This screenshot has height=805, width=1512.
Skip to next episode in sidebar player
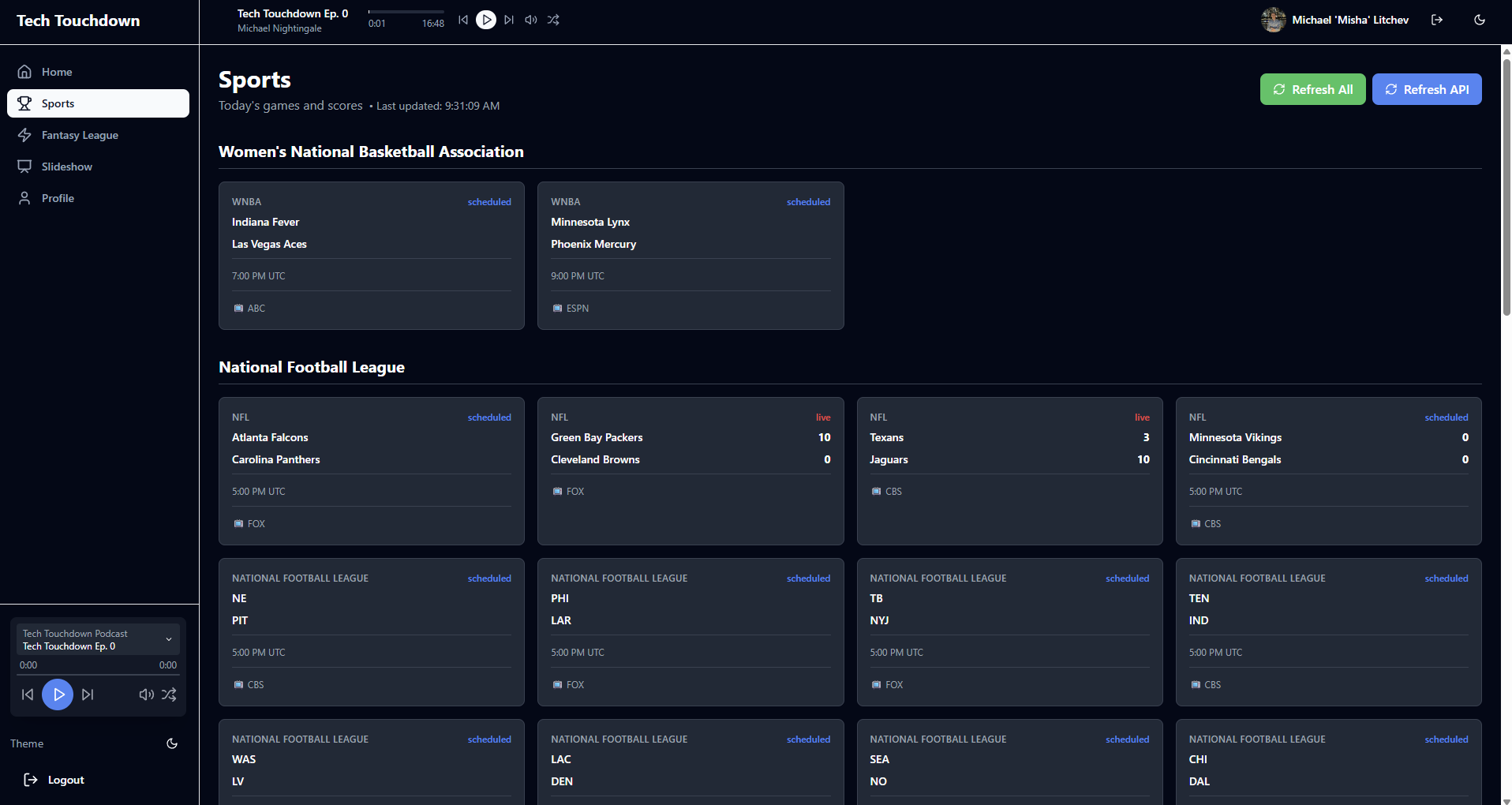pyautogui.click(x=88, y=695)
